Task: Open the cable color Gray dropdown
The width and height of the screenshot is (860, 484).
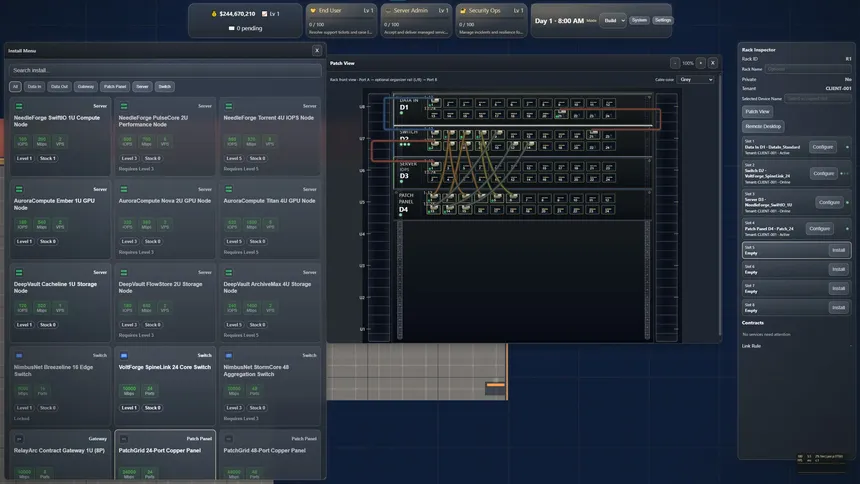Action: tap(697, 79)
